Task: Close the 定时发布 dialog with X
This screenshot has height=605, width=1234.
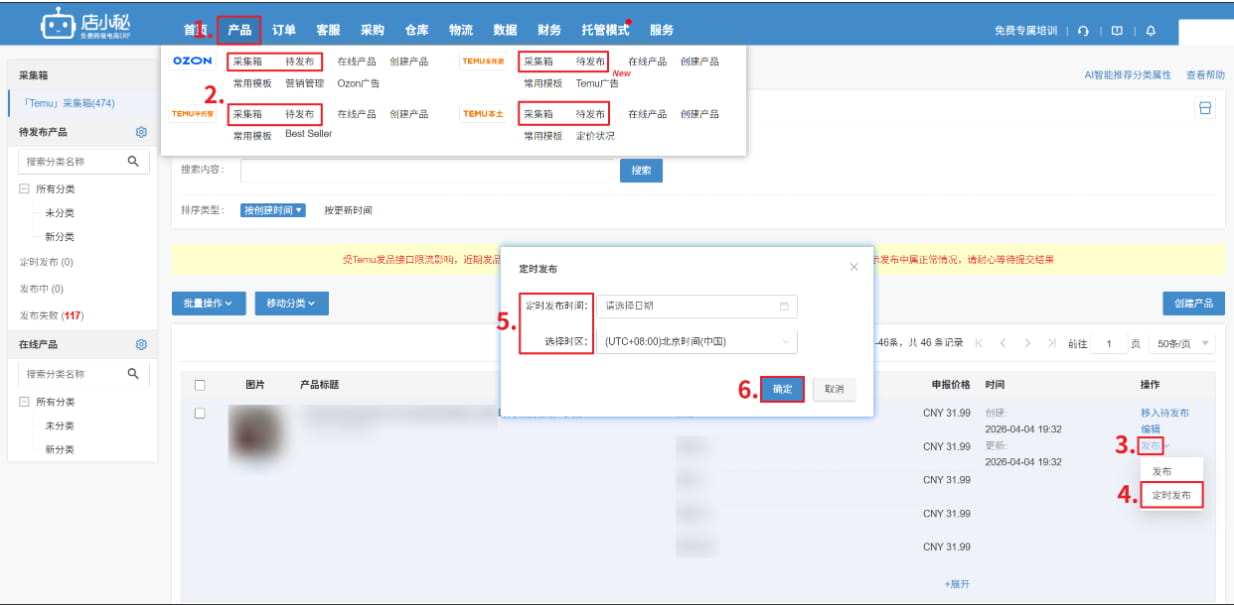Action: 853,267
